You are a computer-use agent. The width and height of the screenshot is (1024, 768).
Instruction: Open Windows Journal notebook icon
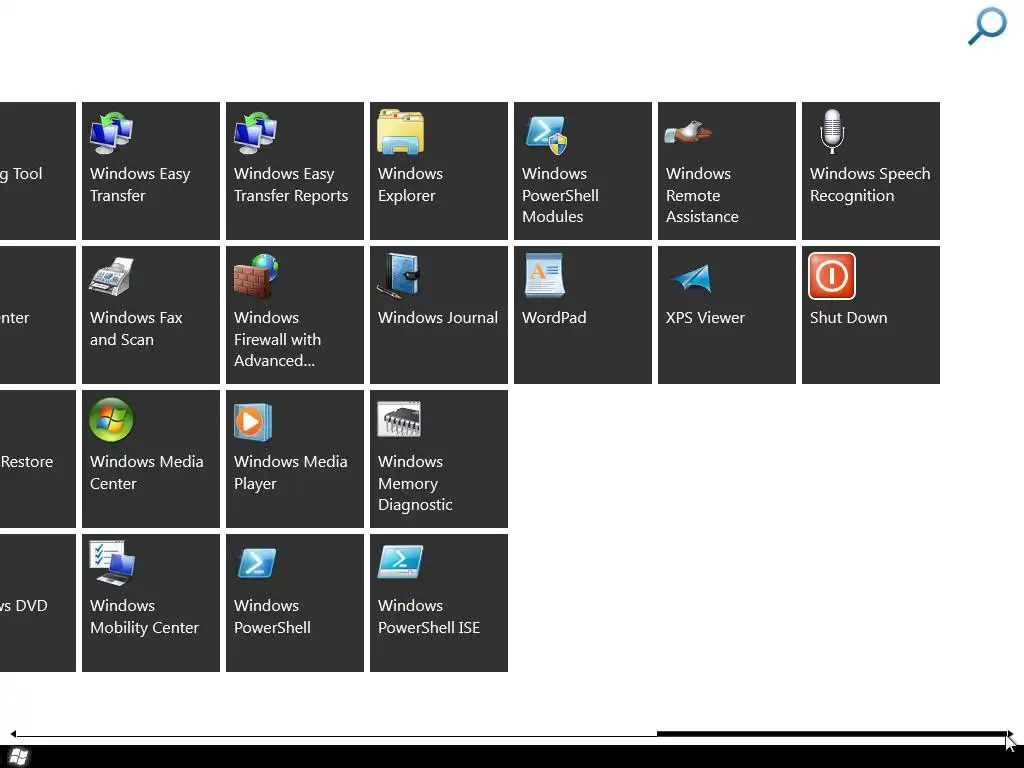(x=399, y=276)
